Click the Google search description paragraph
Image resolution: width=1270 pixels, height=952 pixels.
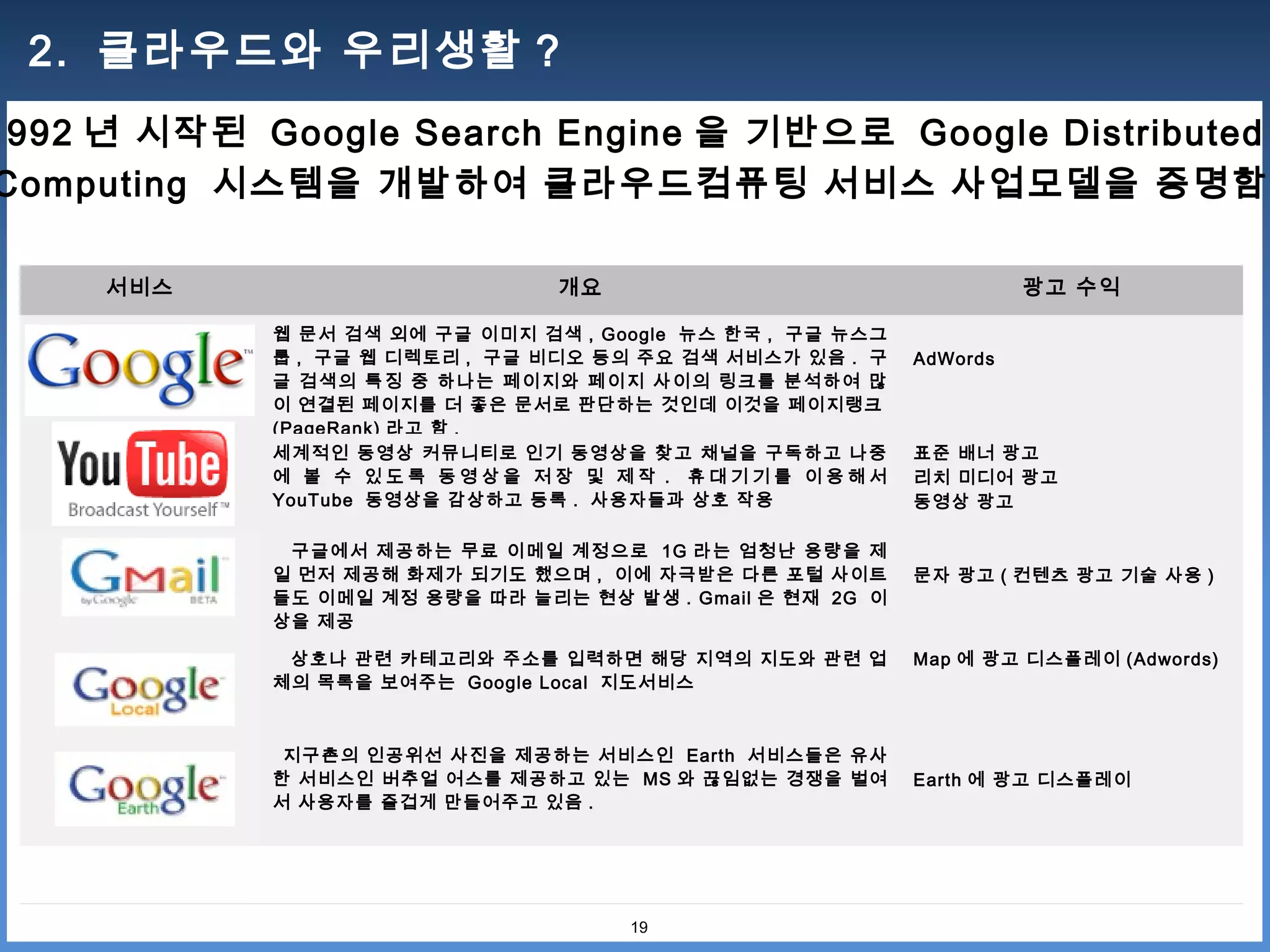click(580, 379)
